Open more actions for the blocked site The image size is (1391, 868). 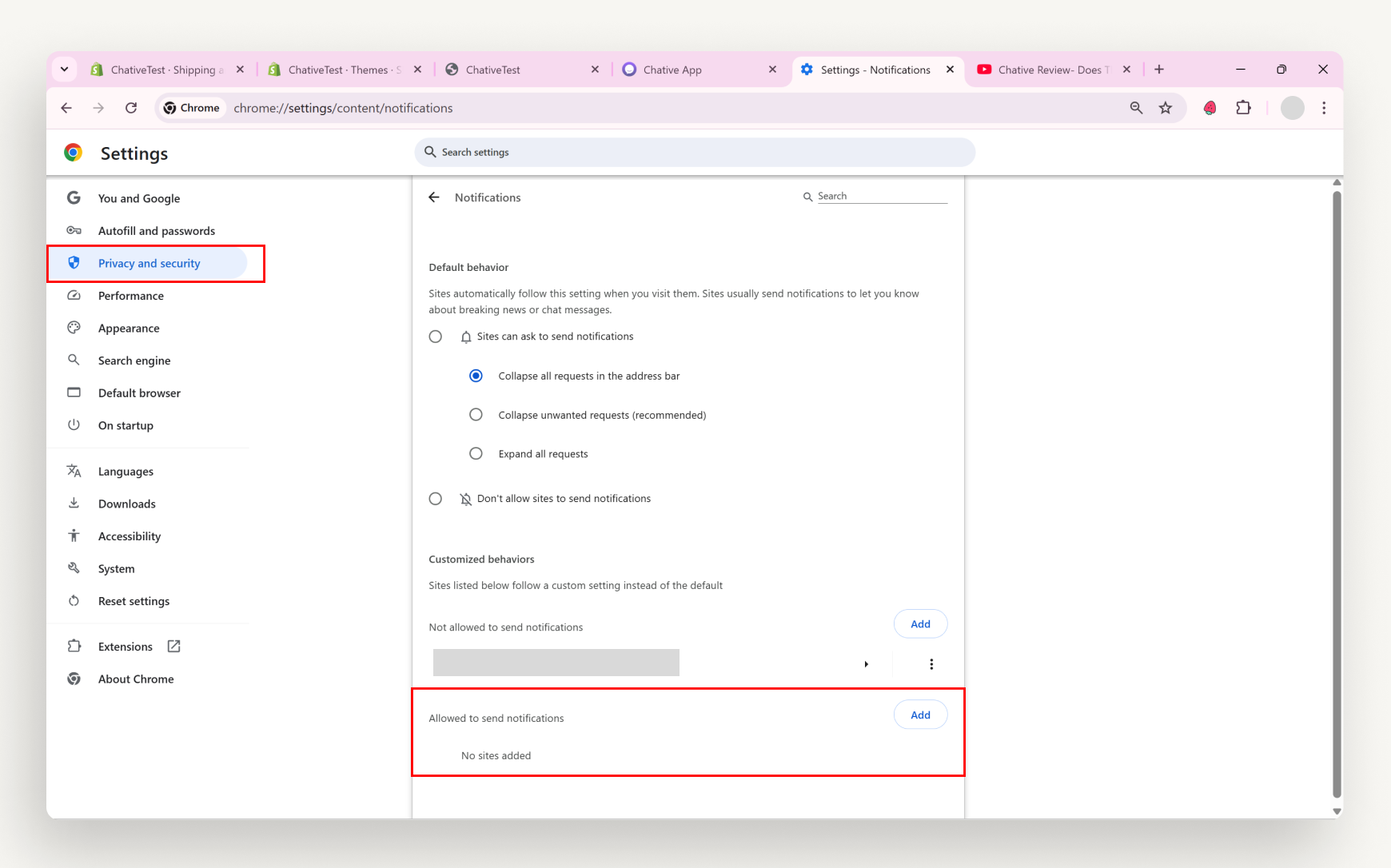[x=931, y=663]
